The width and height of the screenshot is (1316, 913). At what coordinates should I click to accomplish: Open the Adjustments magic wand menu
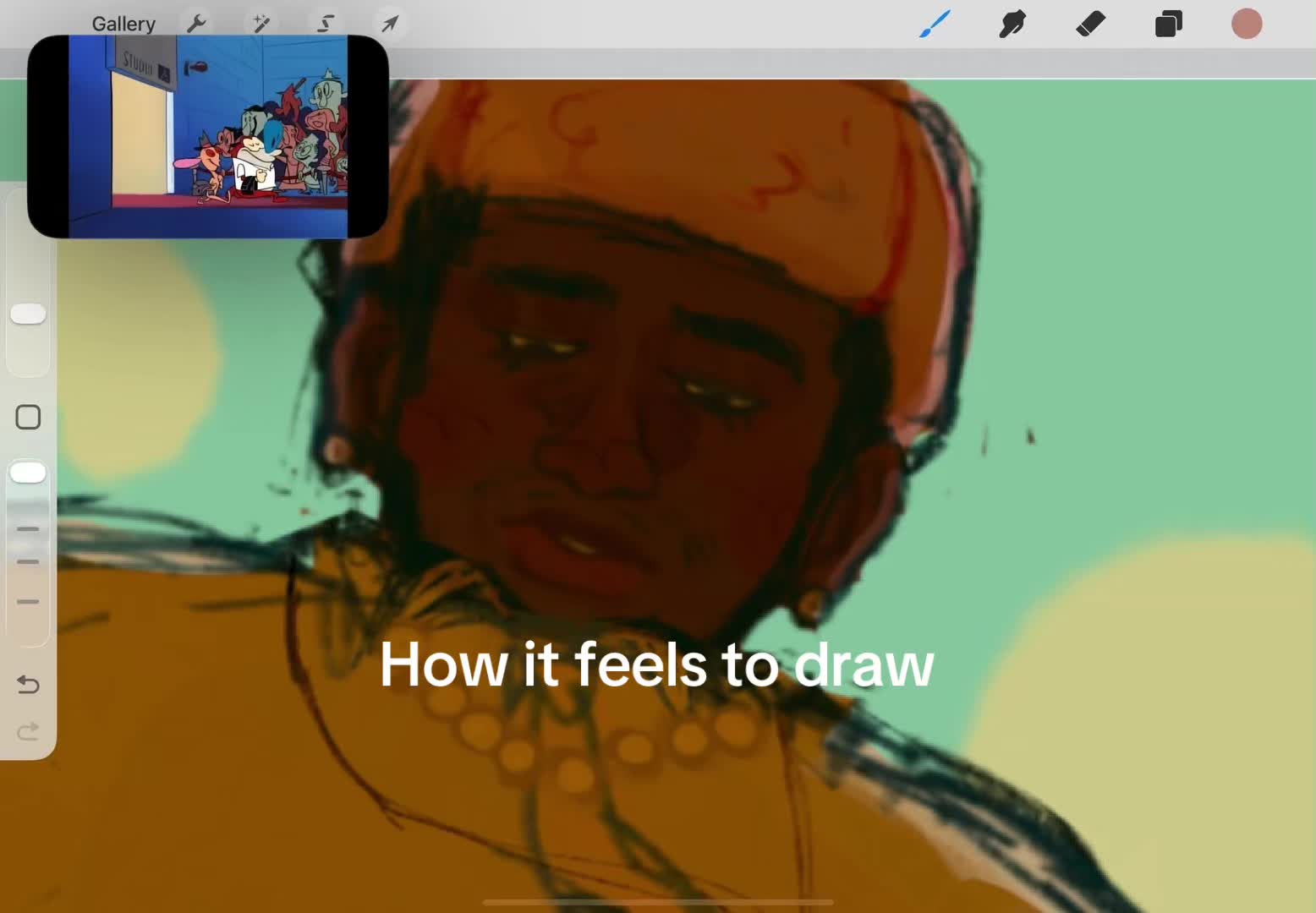tap(261, 24)
